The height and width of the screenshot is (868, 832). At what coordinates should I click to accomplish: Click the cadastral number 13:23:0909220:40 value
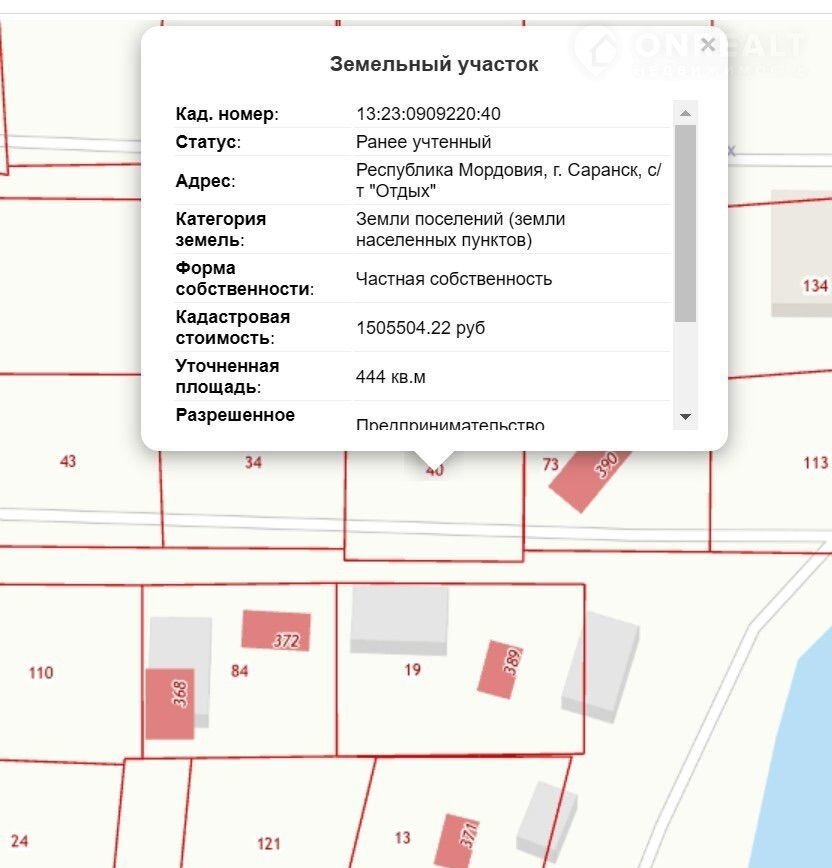428,114
